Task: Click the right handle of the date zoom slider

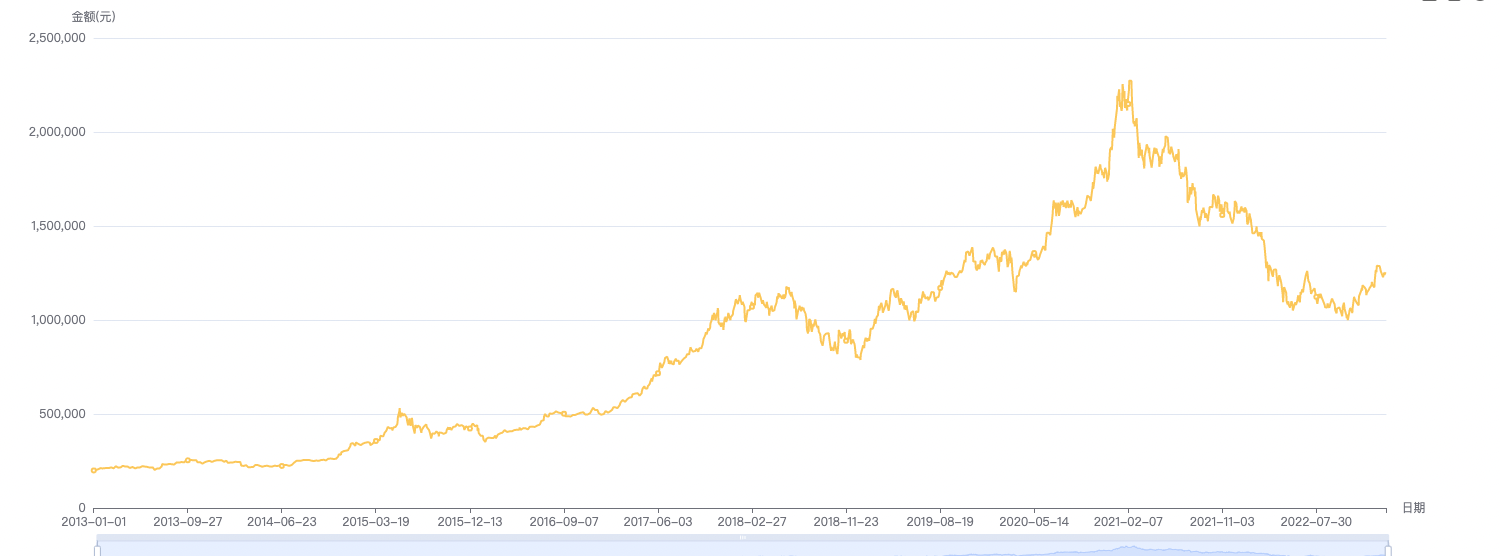Action: coord(1388,550)
